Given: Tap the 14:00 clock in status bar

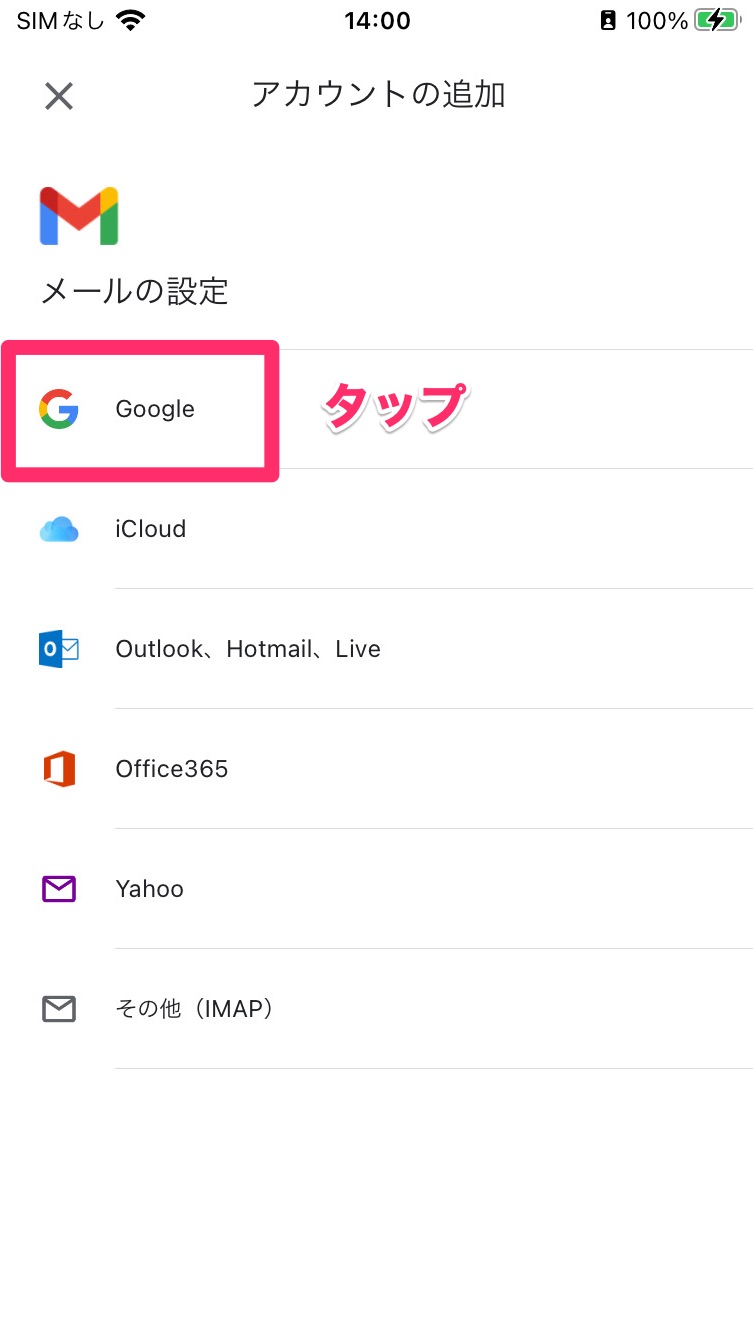Looking at the screenshot, I should 377,20.
